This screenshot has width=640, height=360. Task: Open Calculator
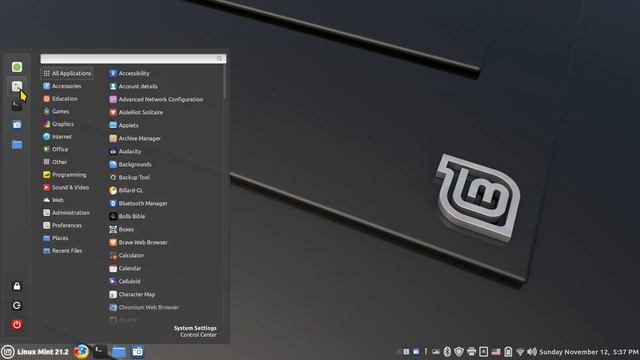tap(127, 256)
